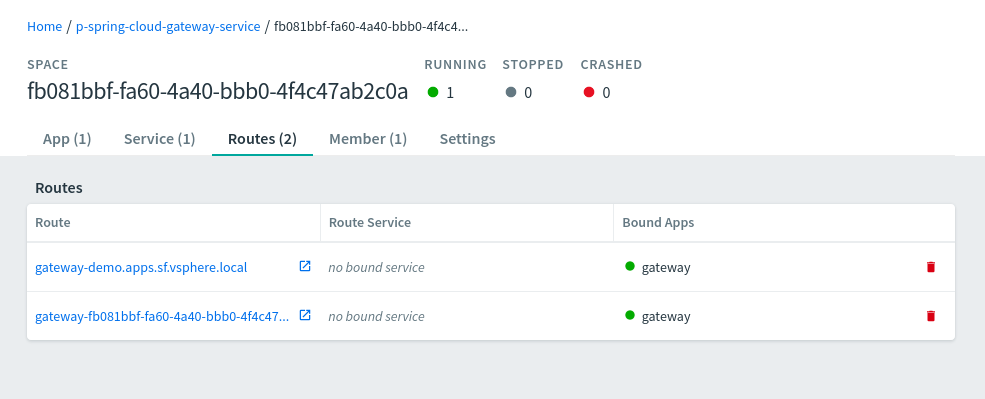
Task: Click gateway bound app in gateway-fb081bbf row
Action: click(666, 317)
